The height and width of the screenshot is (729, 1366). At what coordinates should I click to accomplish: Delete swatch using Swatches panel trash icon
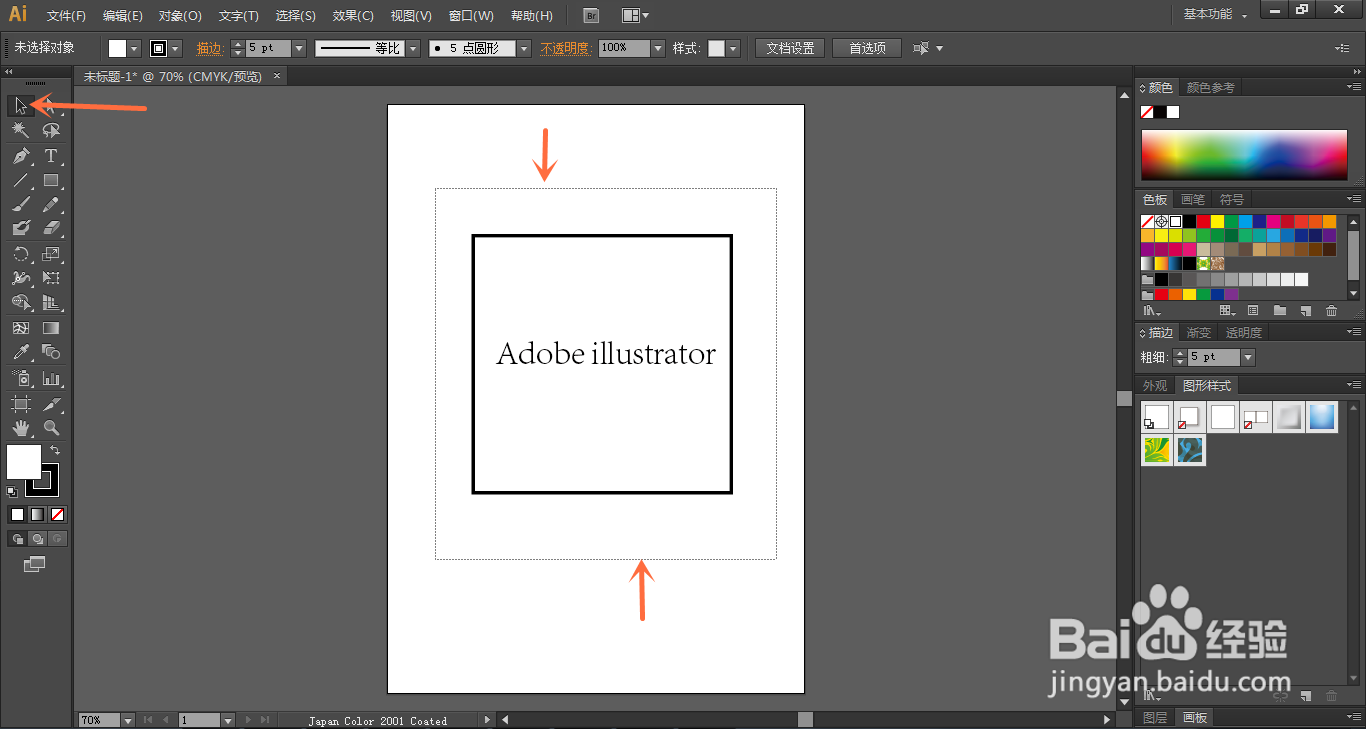pyautogui.click(x=1331, y=311)
